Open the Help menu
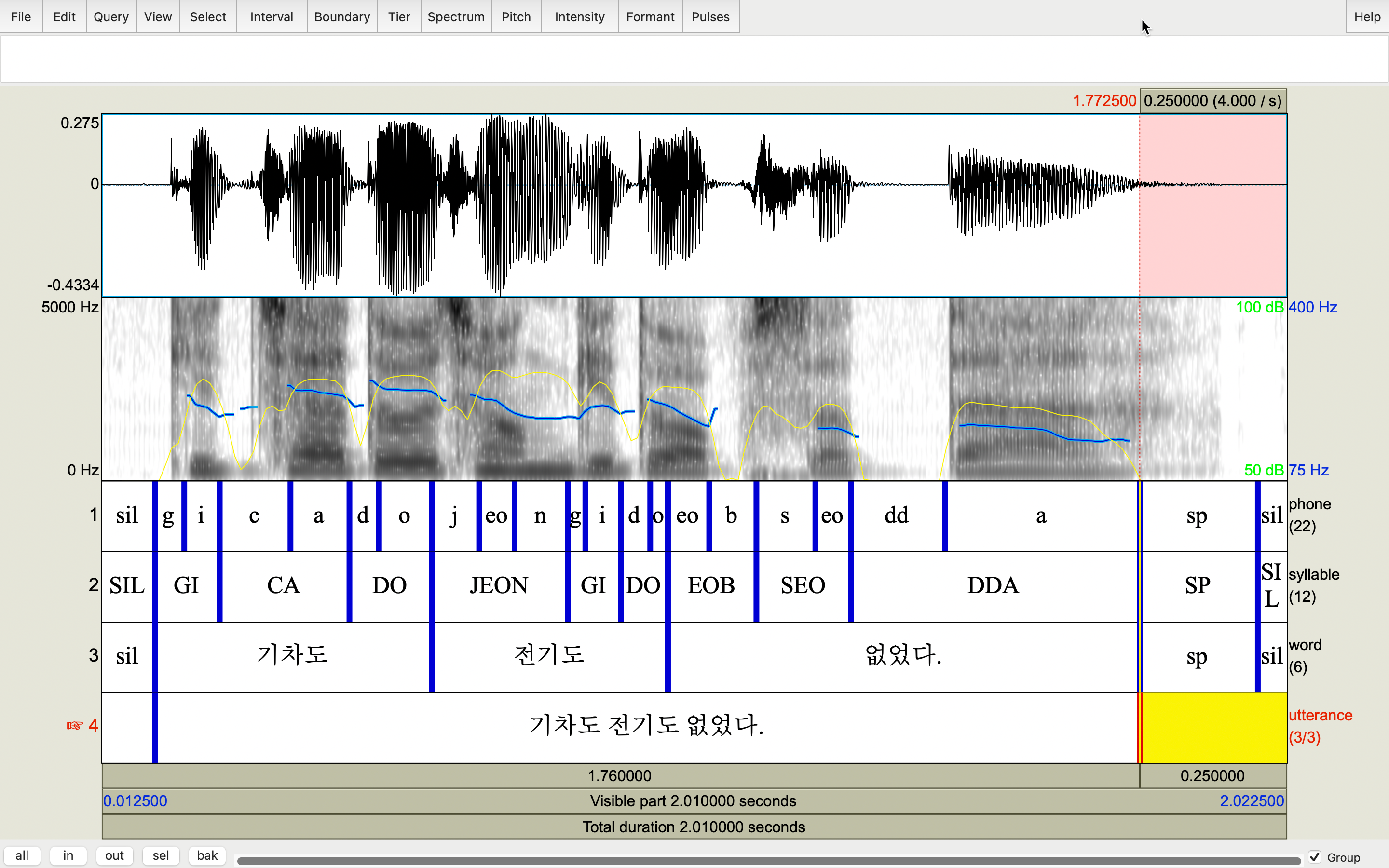The image size is (1389, 868). [1367, 17]
